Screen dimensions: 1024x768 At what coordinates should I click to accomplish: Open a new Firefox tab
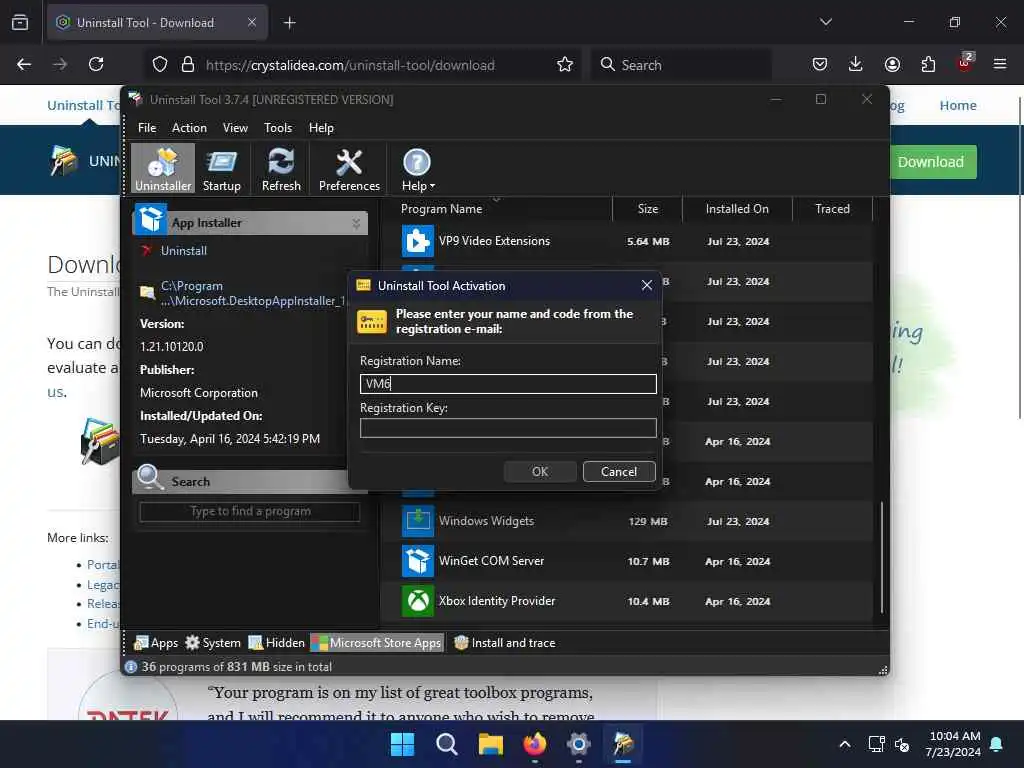[x=289, y=23]
